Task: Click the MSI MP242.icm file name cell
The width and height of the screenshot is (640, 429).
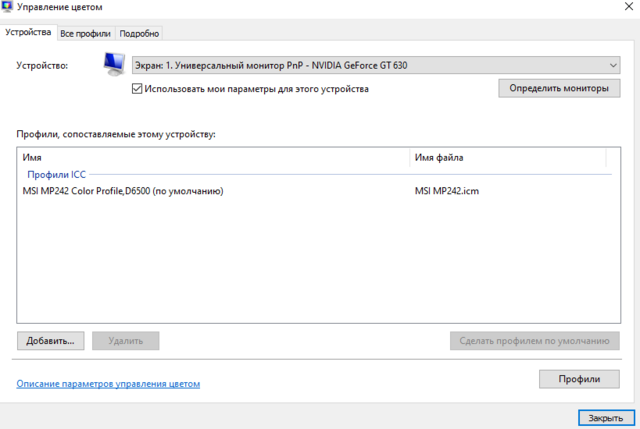Action: pos(447,191)
